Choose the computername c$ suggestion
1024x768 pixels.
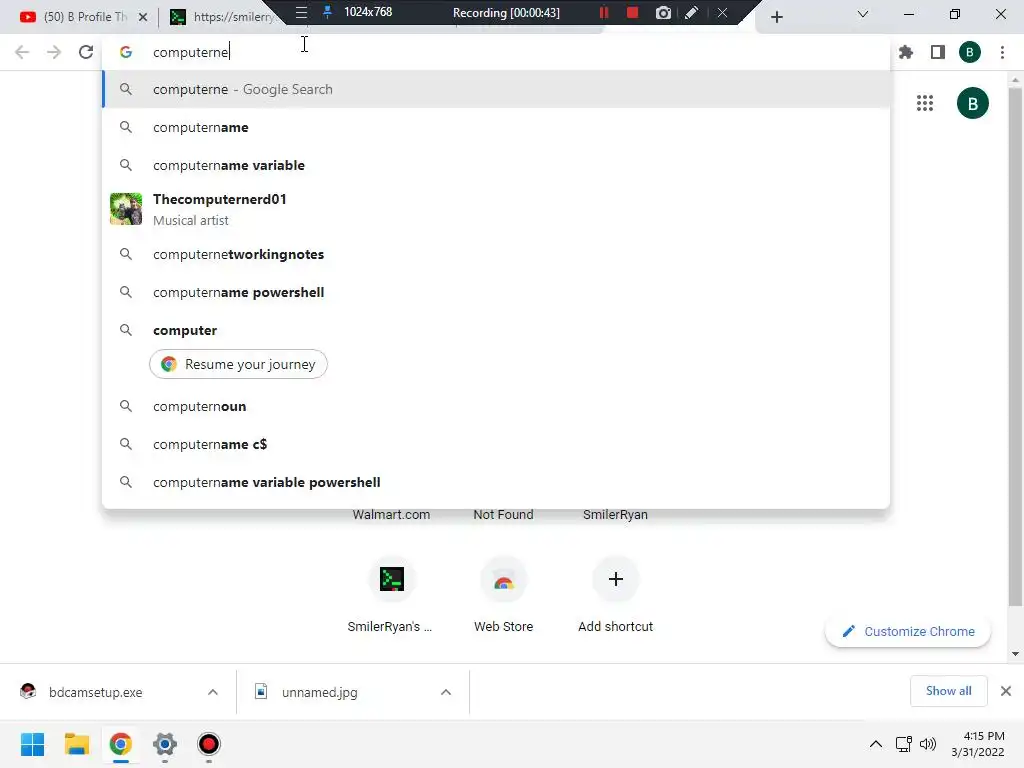pos(496,444)
